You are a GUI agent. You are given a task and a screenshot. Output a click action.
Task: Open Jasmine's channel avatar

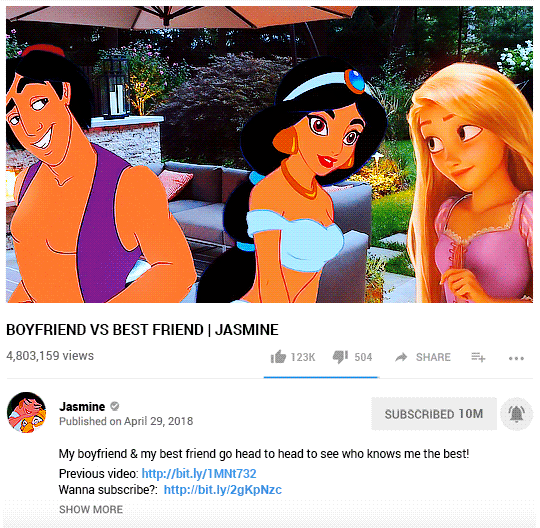(27, 412)
